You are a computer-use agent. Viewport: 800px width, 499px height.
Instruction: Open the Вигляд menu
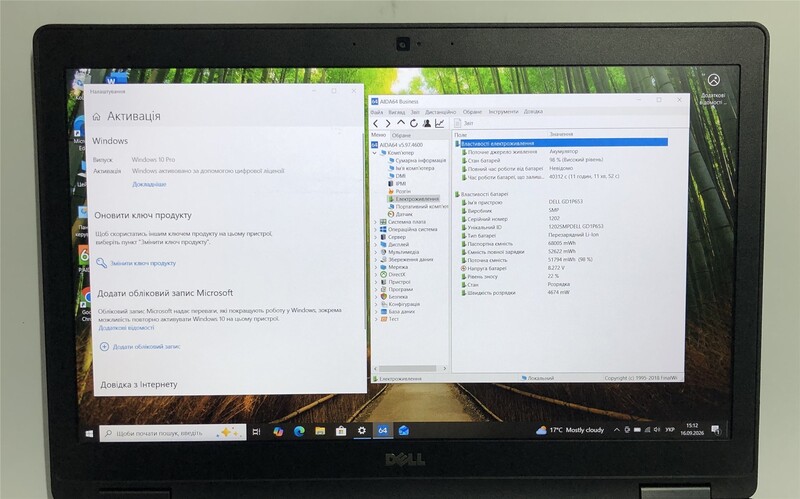point(396,112)
